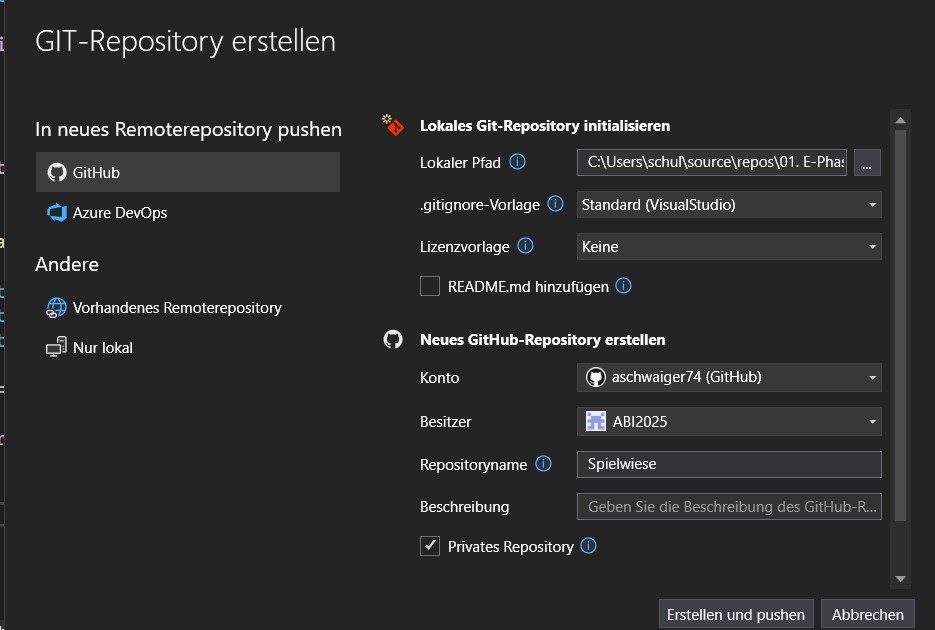
Task: Click info icon next to .gitignore-Vorlage
Action: pos(555,204)
